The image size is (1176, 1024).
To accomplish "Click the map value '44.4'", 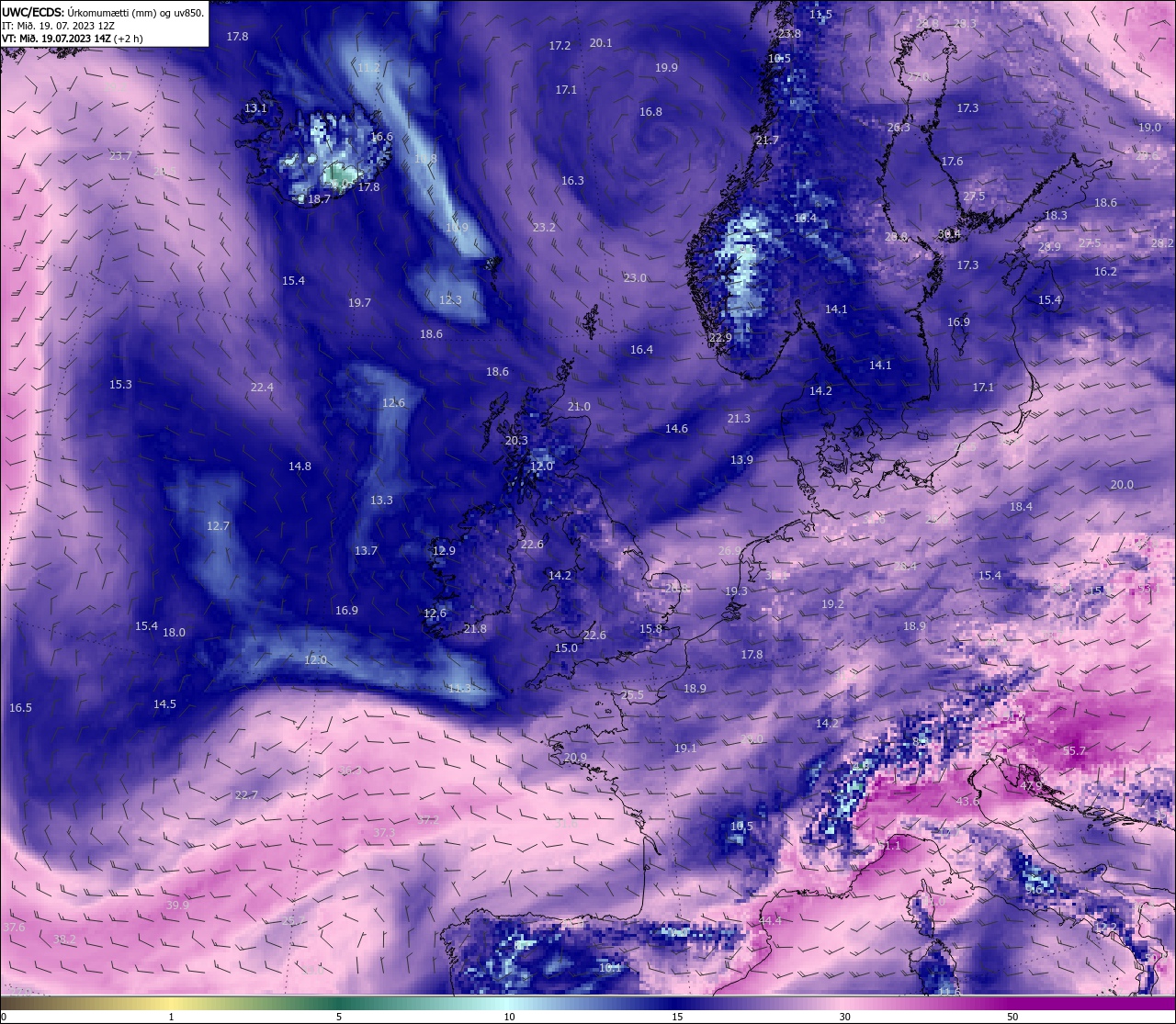I will pos(770,920).
